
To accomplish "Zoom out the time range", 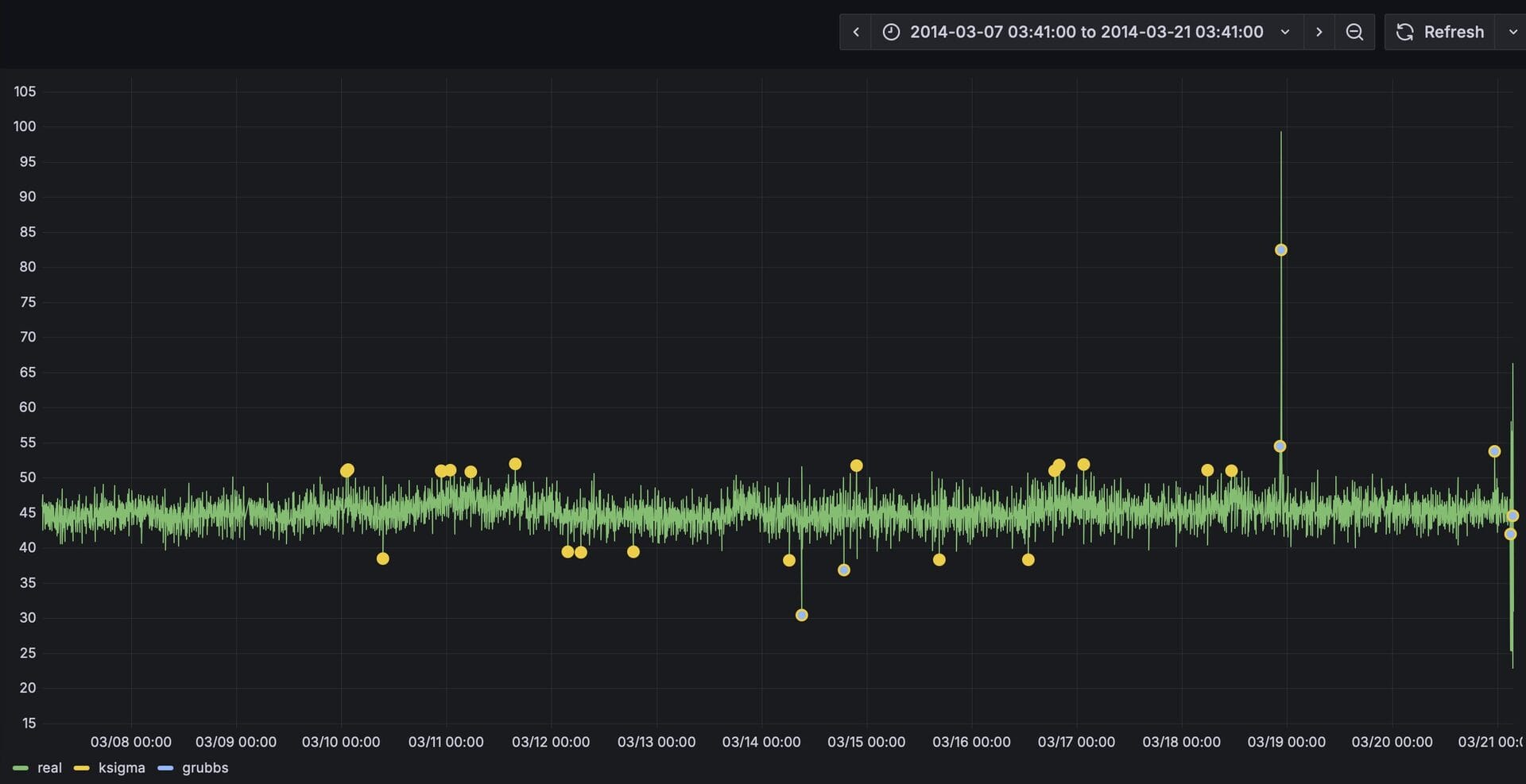I will click(x=1354, y=32).
